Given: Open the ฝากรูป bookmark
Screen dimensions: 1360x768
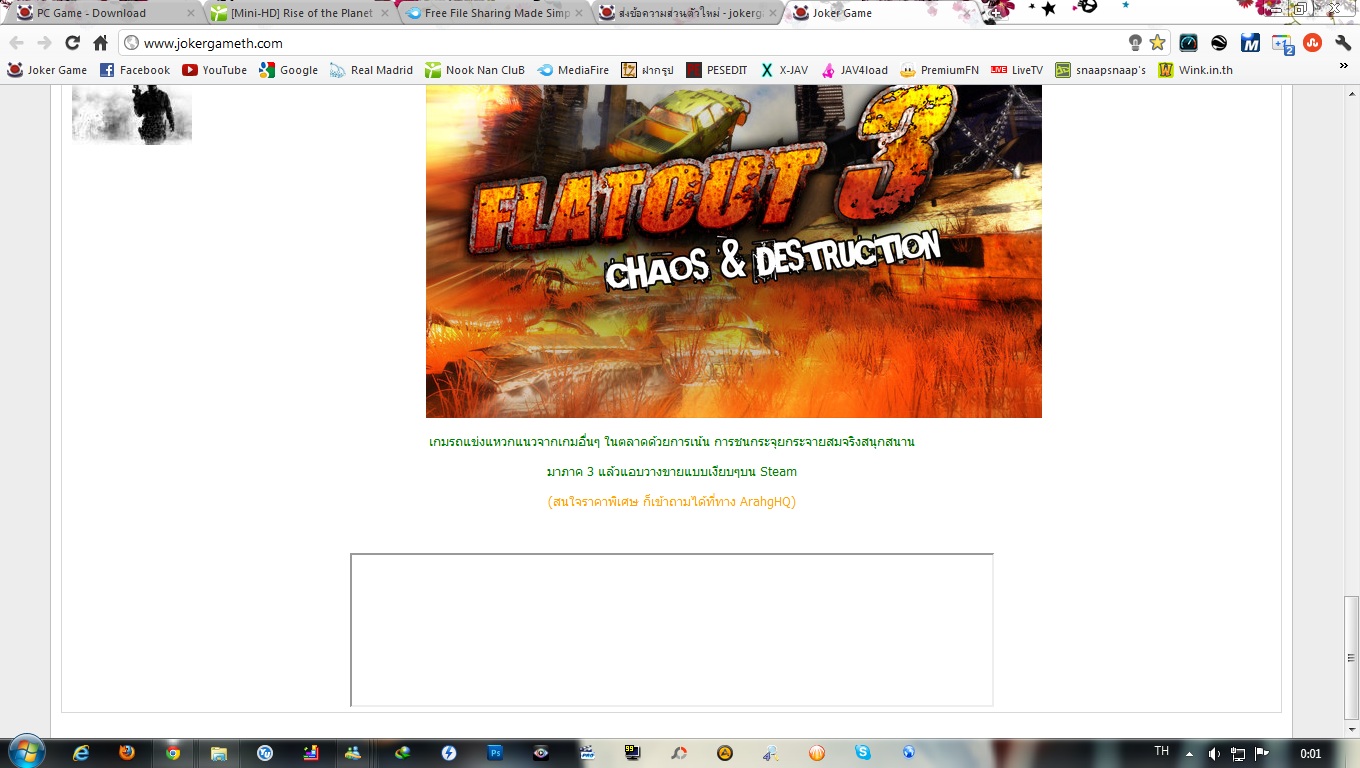Looking at the screenshot, I should click(x=647, y=70).
